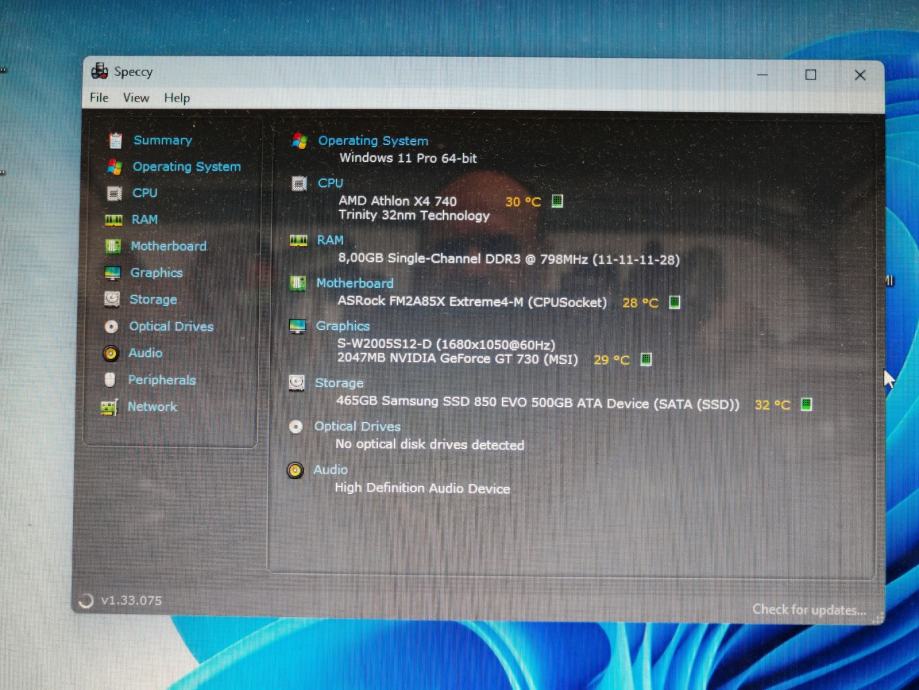Click the version v1.33.075 label
This screenshot has height=690, width=919.
pyautogui.click(x=131, y=600)
